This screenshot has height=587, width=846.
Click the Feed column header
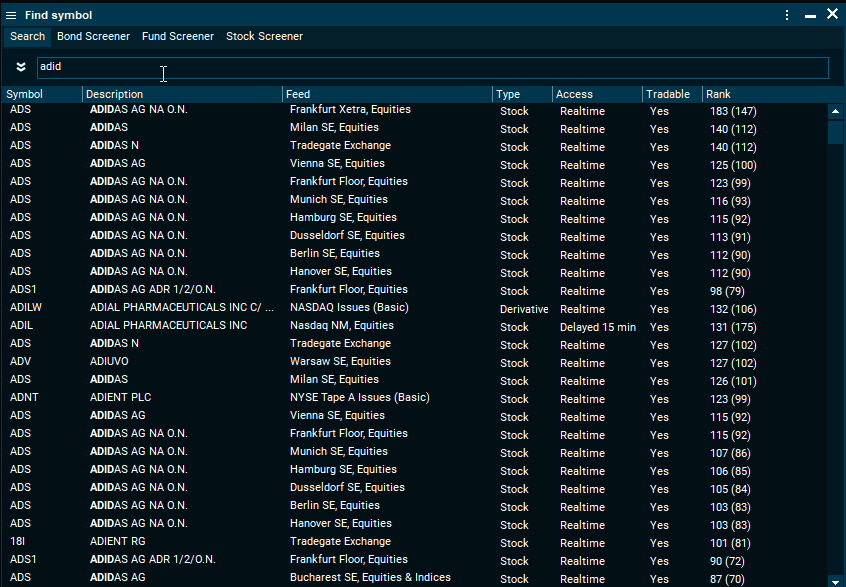click(387, 94)
